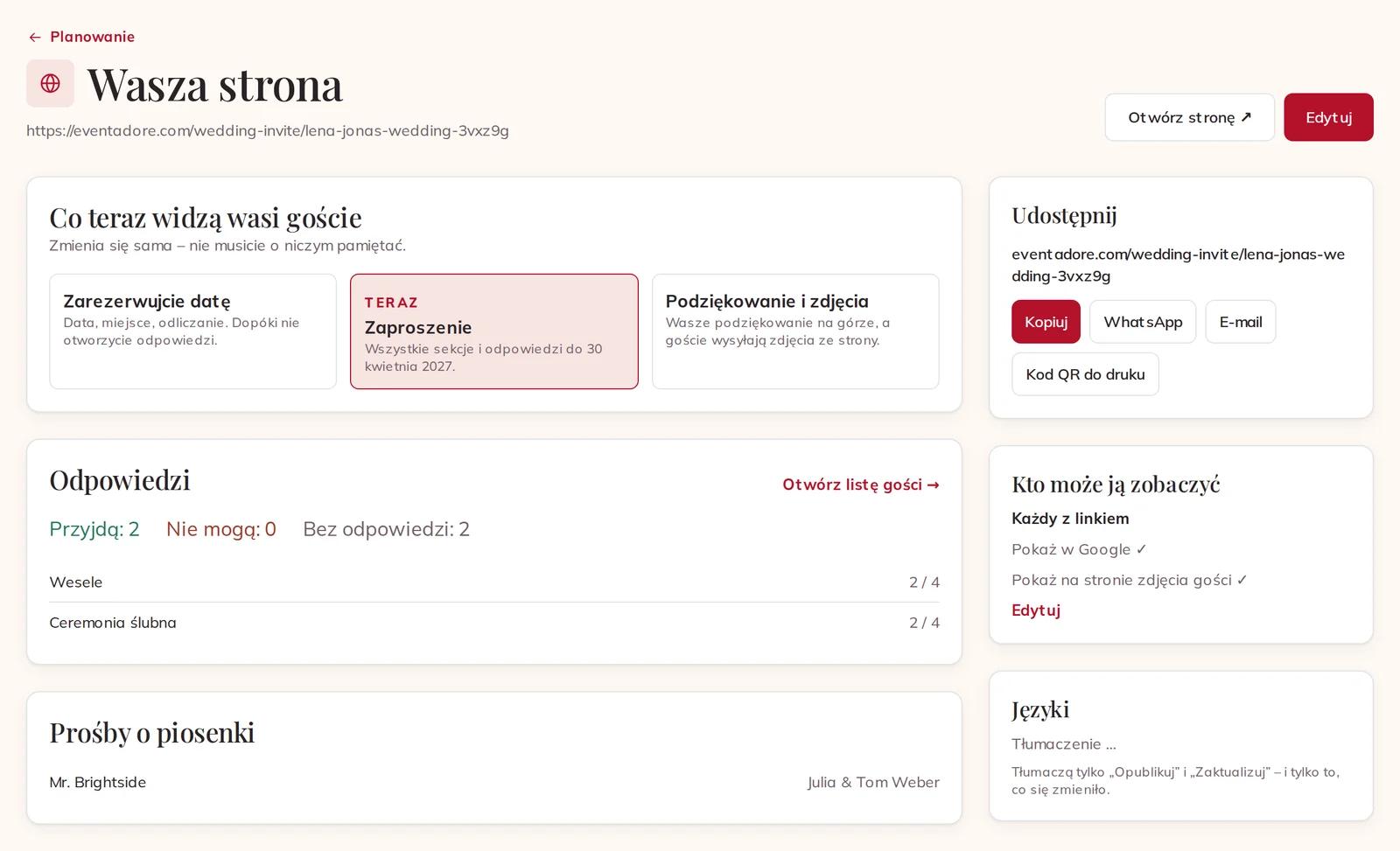1400x851 pixels.
Task: Copy the link with Kopiuj button
Action: (1046, 322)
